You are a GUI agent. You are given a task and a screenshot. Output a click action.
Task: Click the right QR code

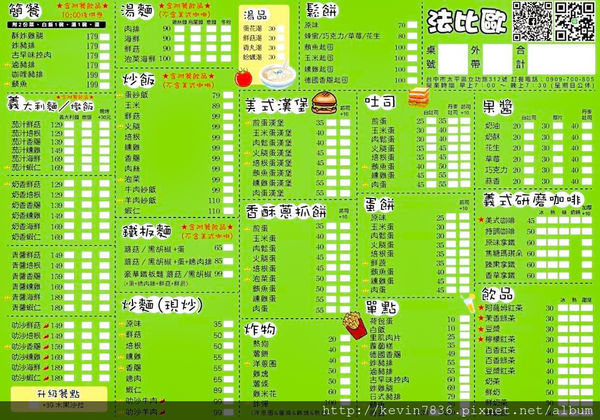574,21
